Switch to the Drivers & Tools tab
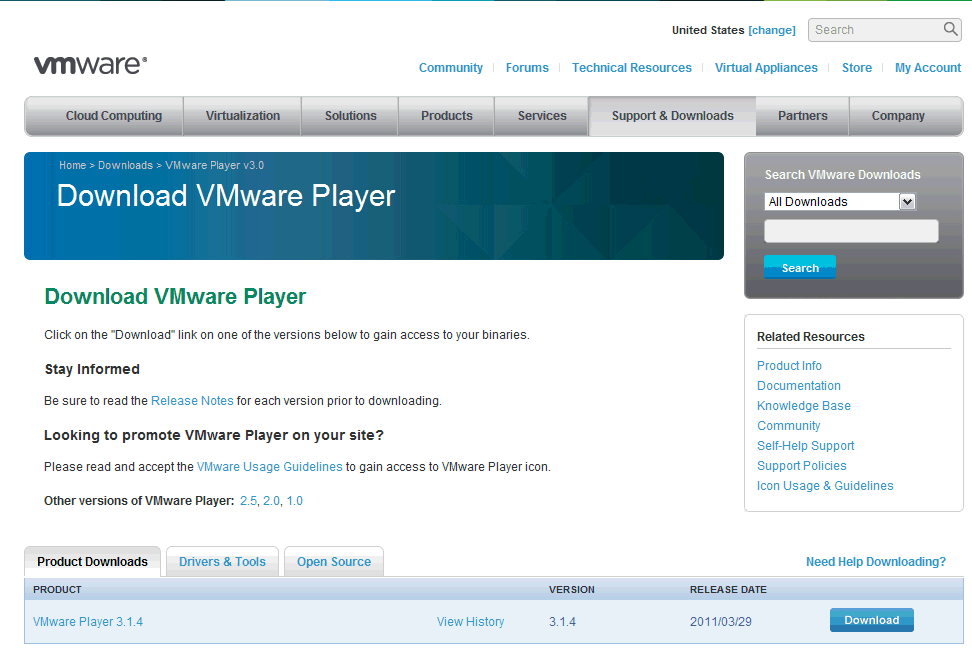The image size is (972, 648). point(222,562)
